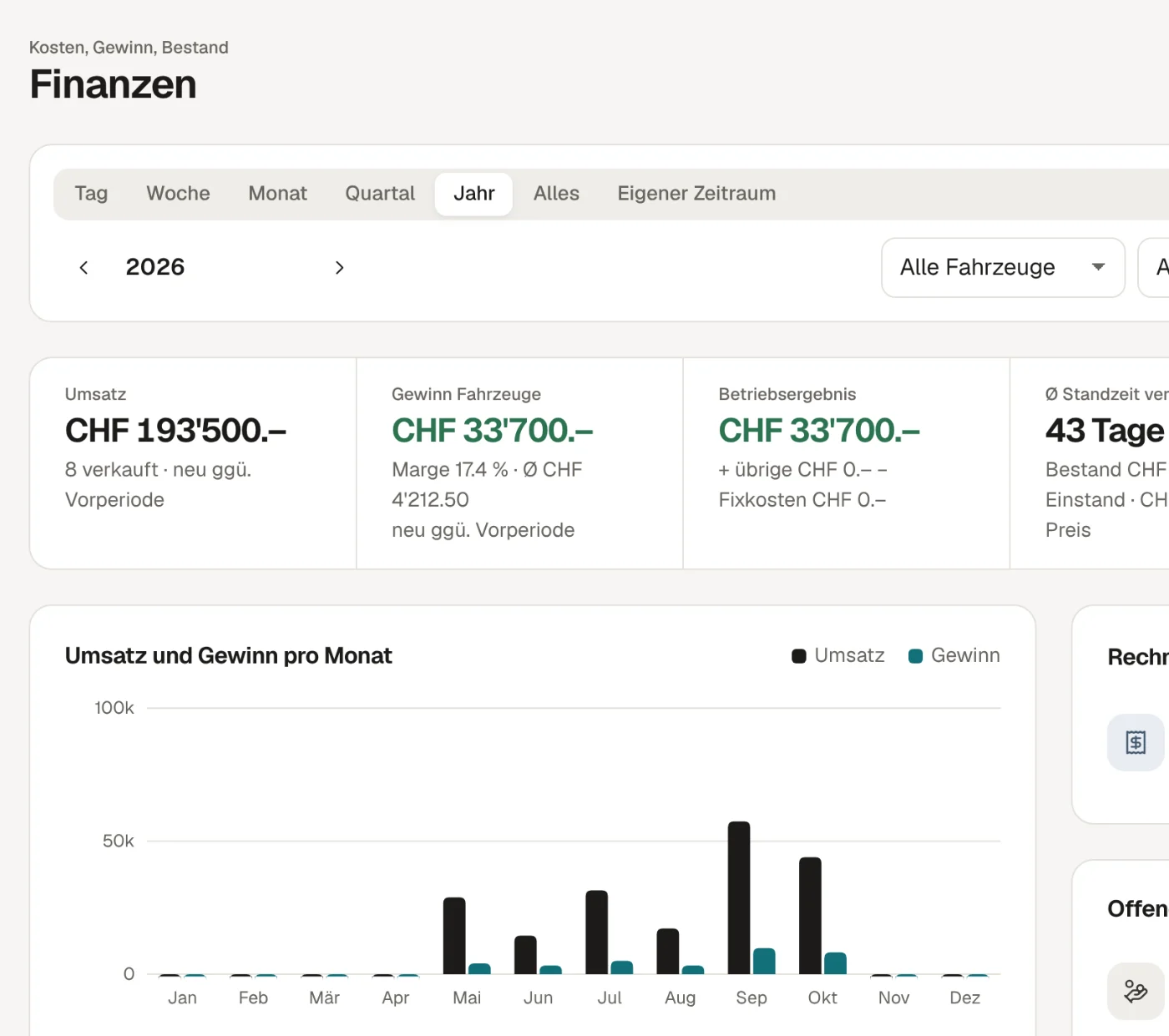Switch to the Tag period tab
Image resolution: width=1169 pixels, height=1036 pixels.
click(91, 194)
